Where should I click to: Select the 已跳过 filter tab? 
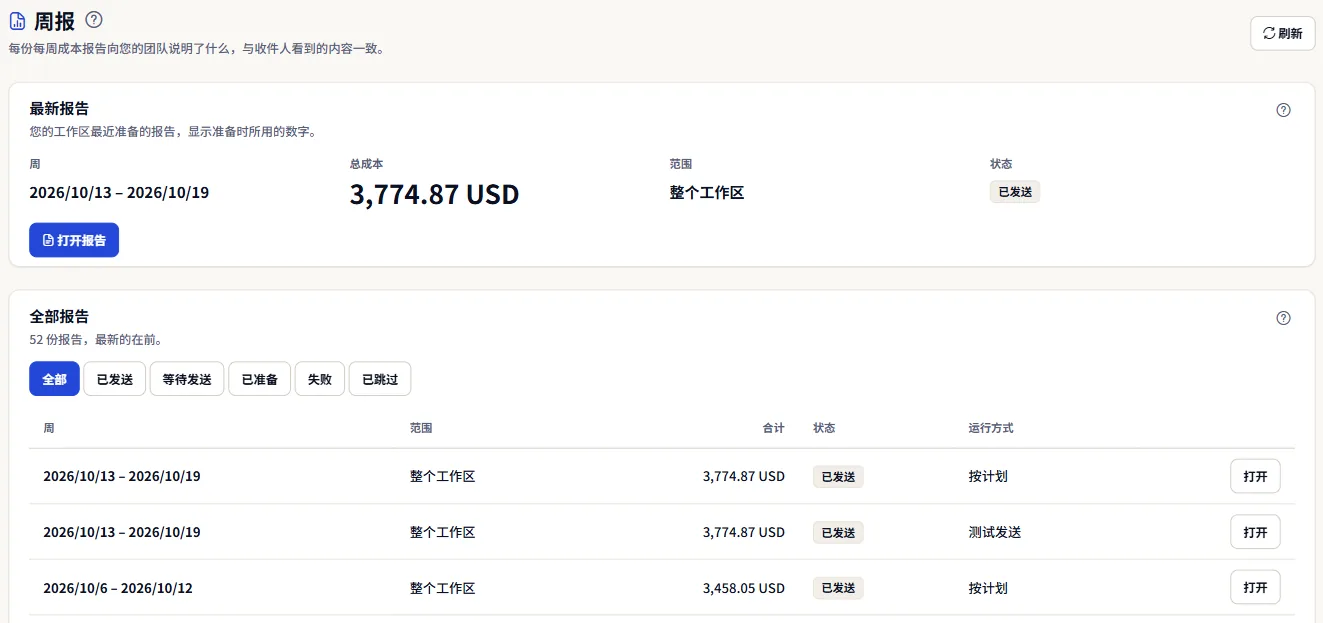[x=380, y=379]
